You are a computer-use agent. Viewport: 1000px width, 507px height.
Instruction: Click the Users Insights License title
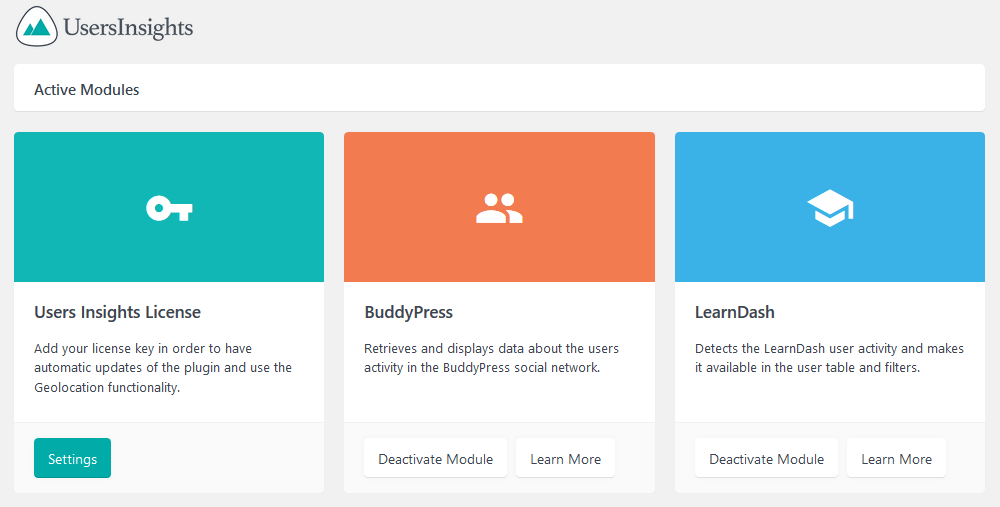[x=117, y=312]
